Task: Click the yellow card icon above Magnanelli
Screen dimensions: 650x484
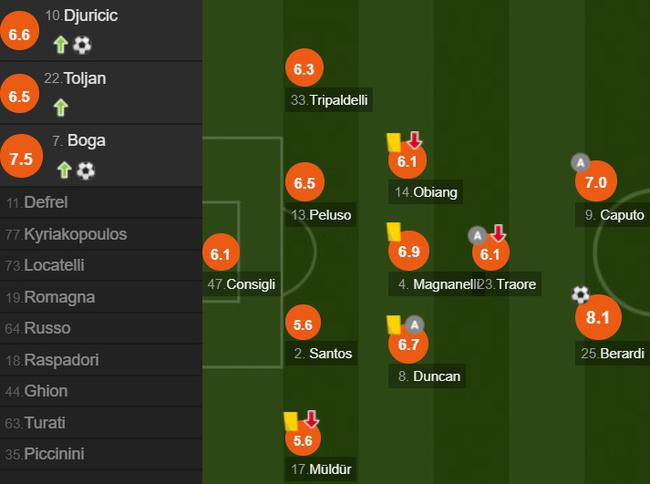Action: (394, 232)
